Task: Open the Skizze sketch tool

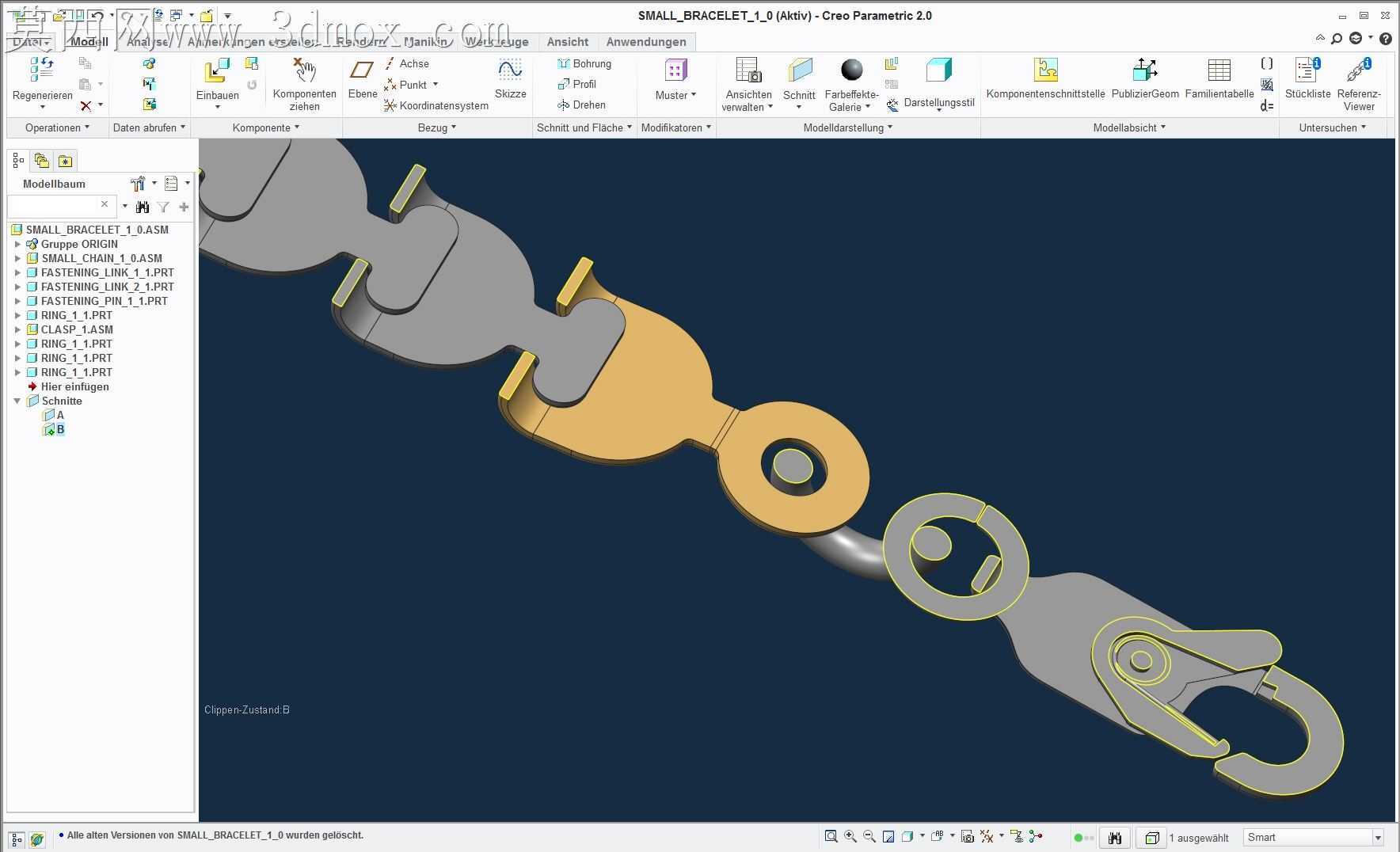Action: pyautogui.click(x=510, y=70)
